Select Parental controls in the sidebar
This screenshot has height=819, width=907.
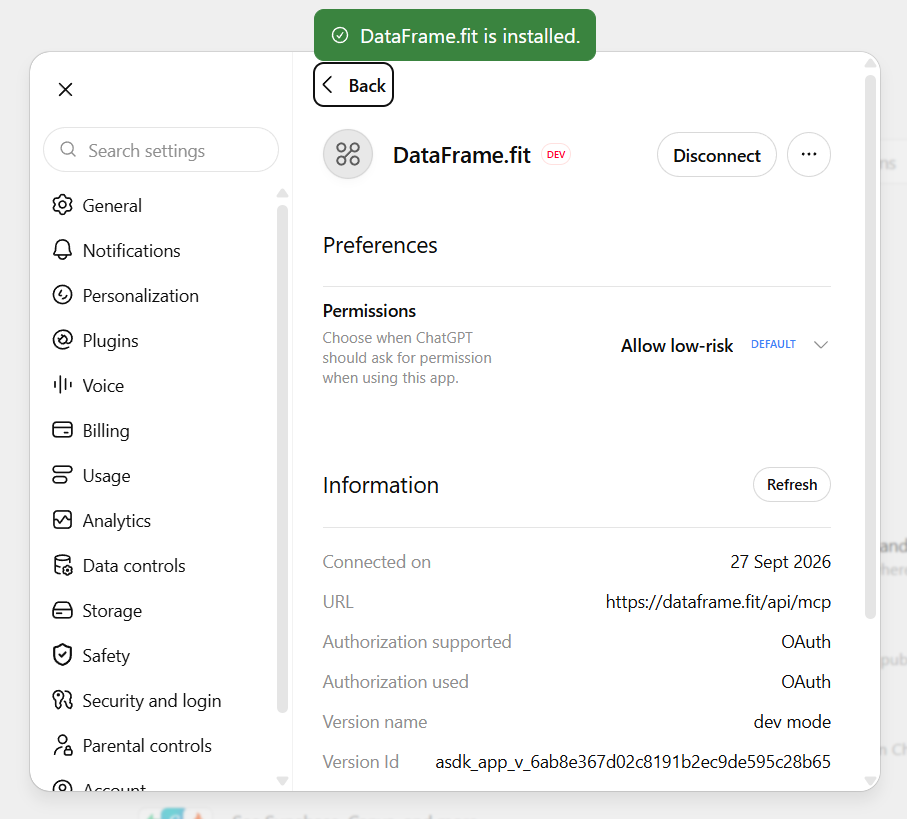coord(147,746)
